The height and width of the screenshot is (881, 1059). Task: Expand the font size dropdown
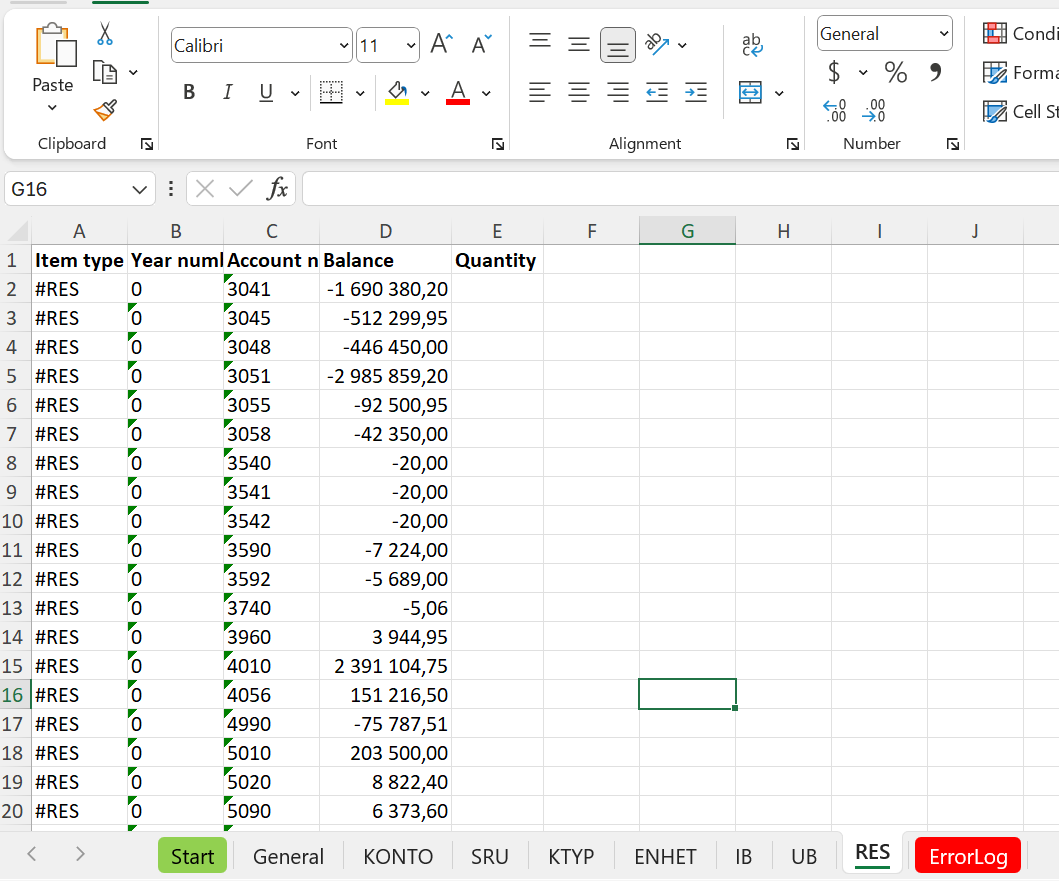[x=412, y=45]
